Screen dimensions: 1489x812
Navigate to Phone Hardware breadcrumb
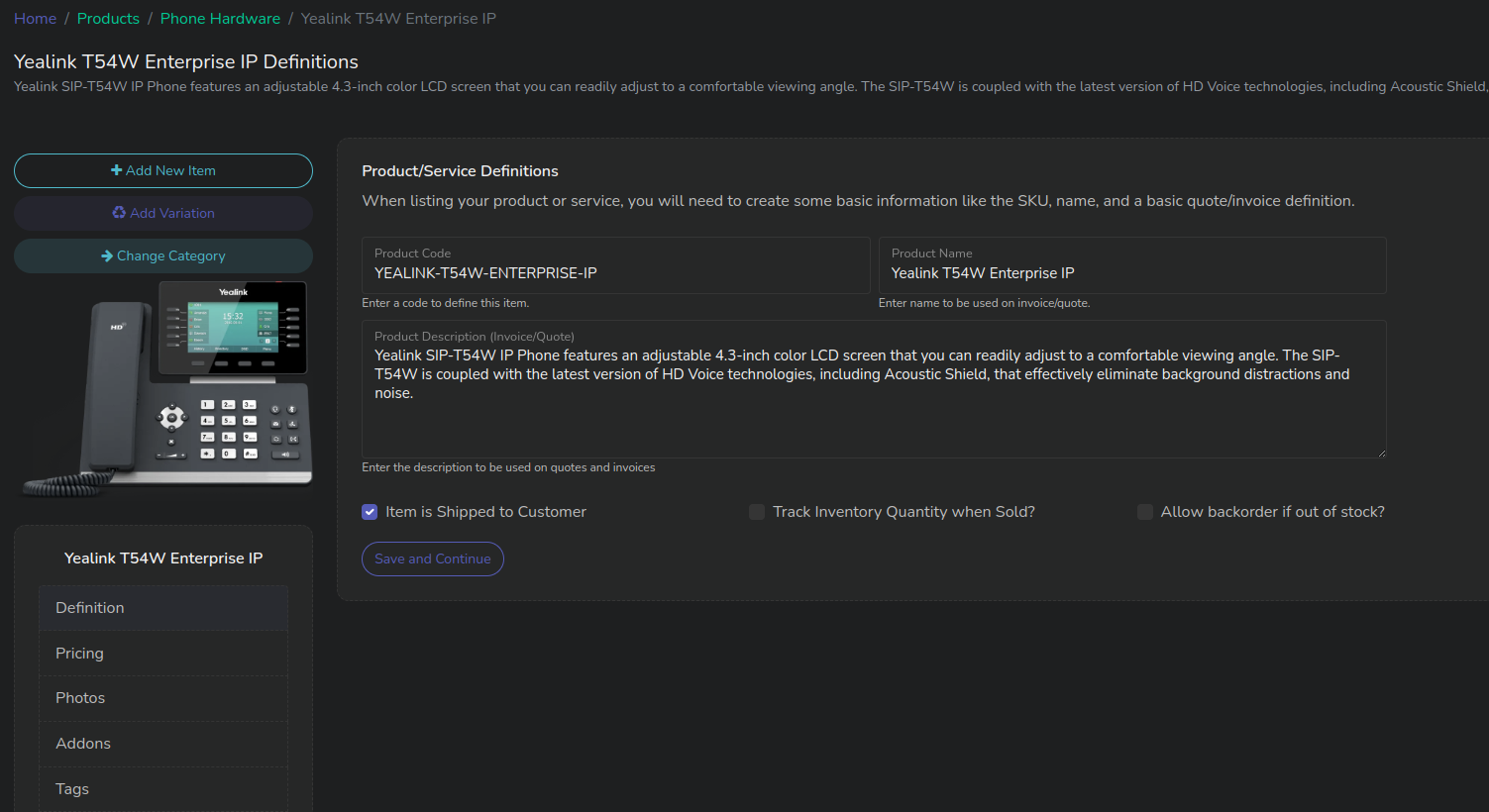pyautogui.click(x=220, y=19)
